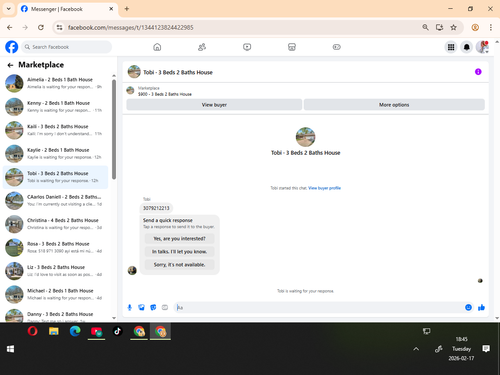Image resolution: width=500 pixels, height=375 pixels.
Task: Reload the page with browser refresh icon
Action: 41,27
